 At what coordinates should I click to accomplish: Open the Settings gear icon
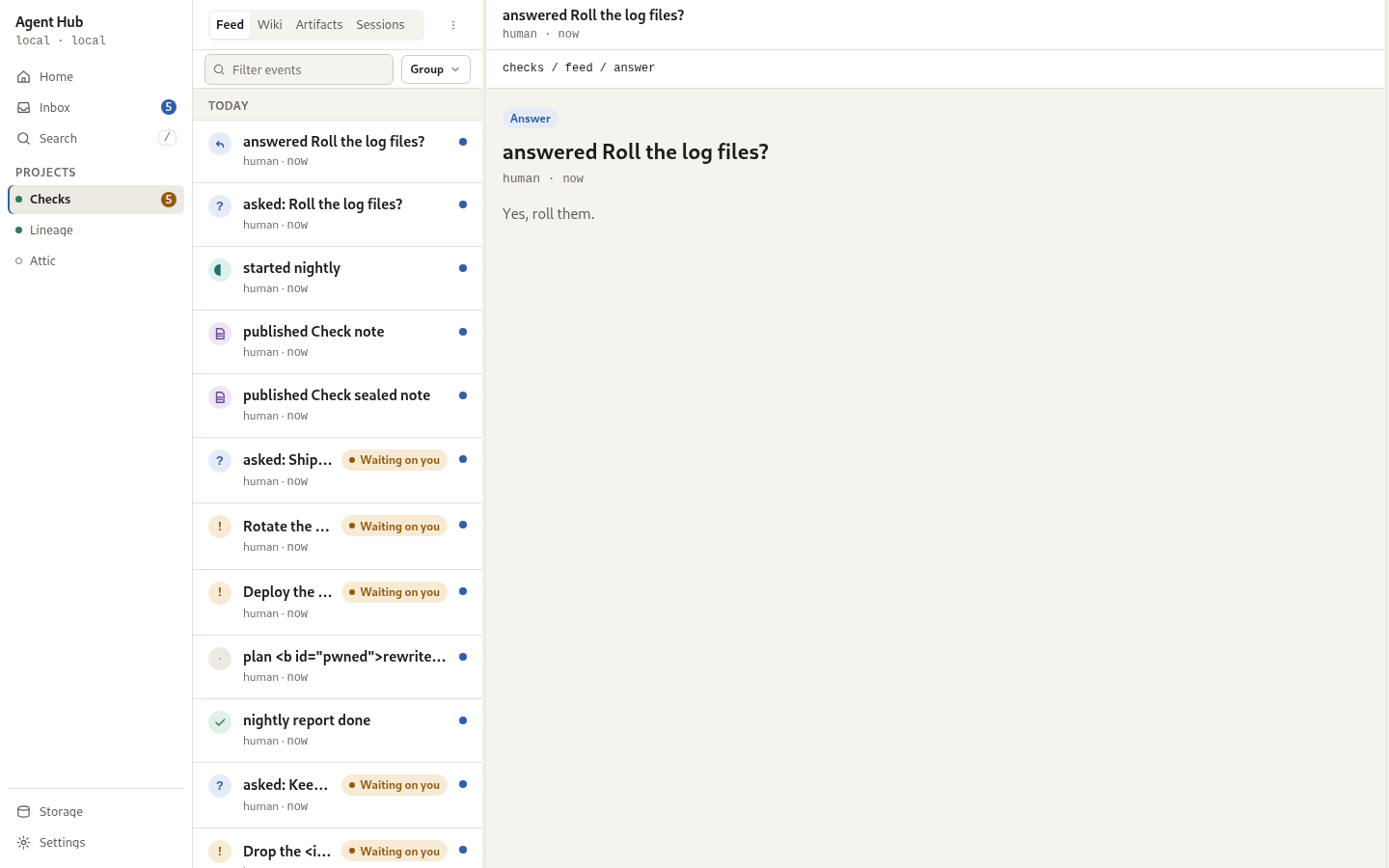(x=24, y=843)
